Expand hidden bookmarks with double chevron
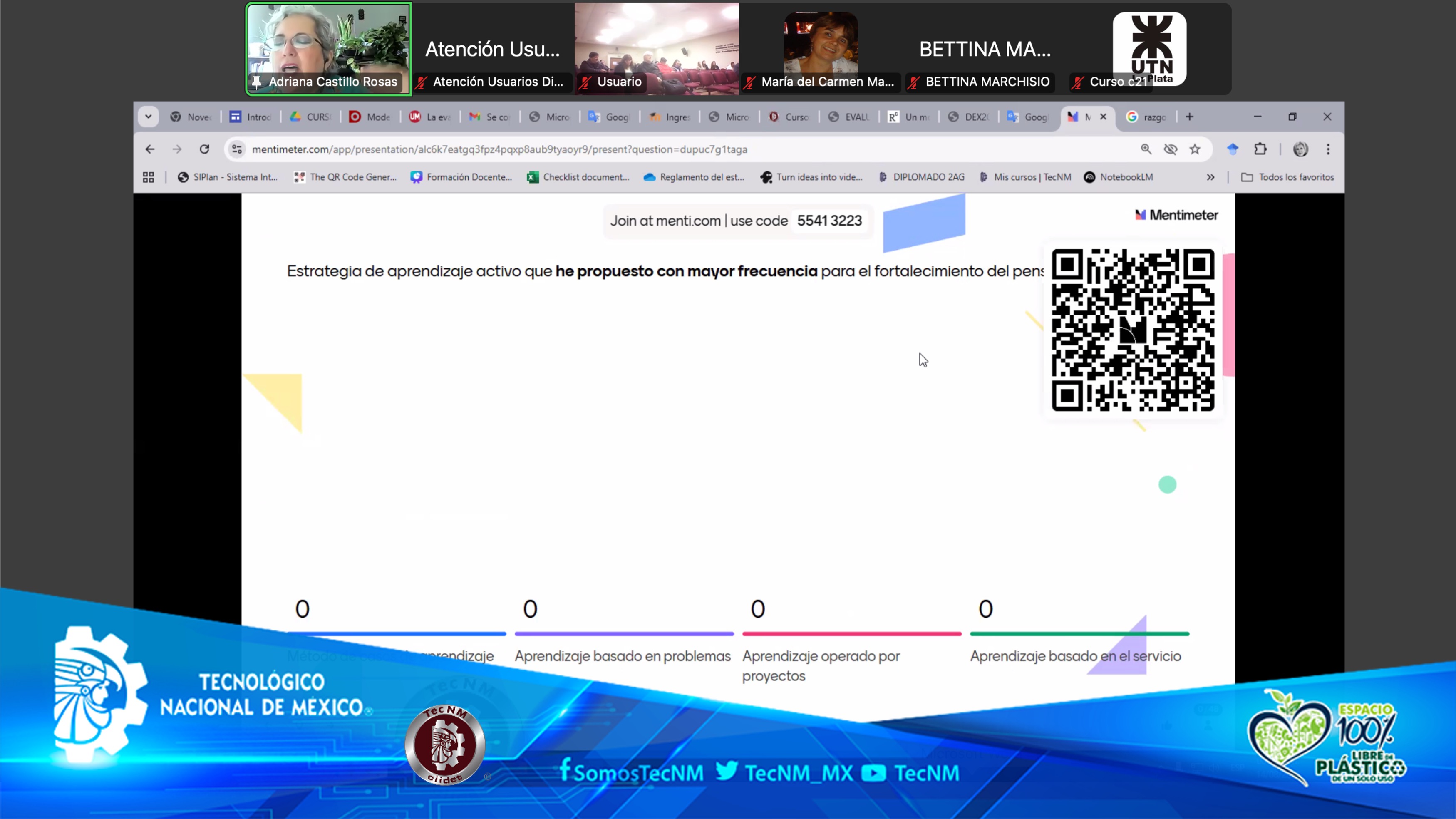The image size is (1456, 819). (x=1210, y=177)
